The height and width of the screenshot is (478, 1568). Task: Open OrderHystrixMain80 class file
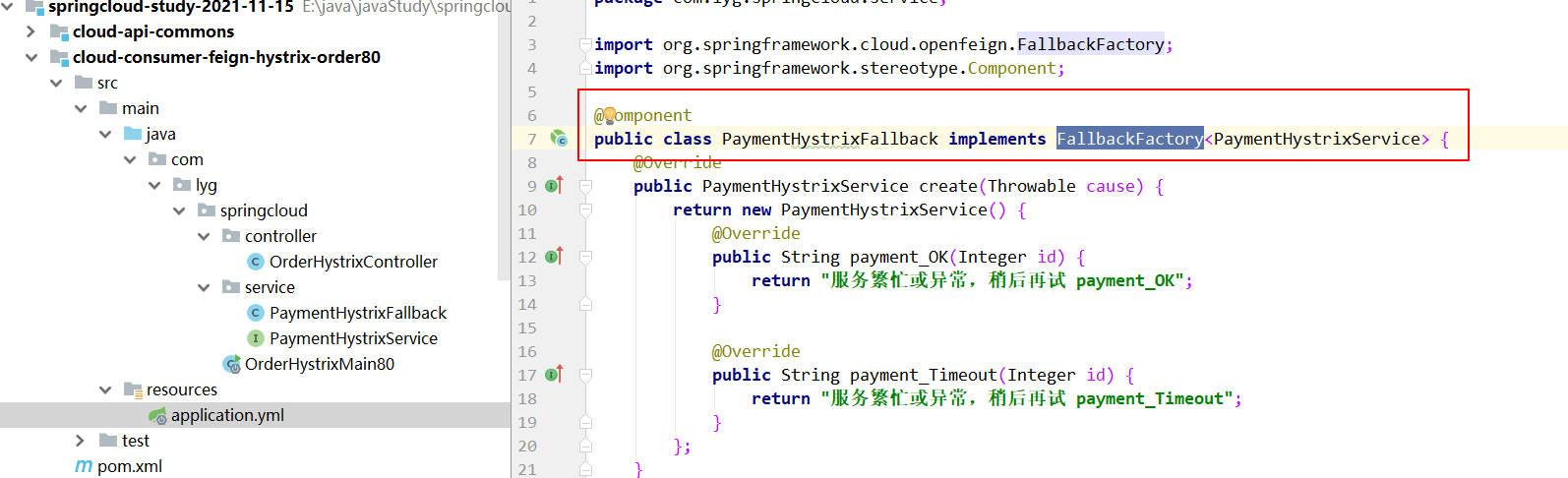320,364
